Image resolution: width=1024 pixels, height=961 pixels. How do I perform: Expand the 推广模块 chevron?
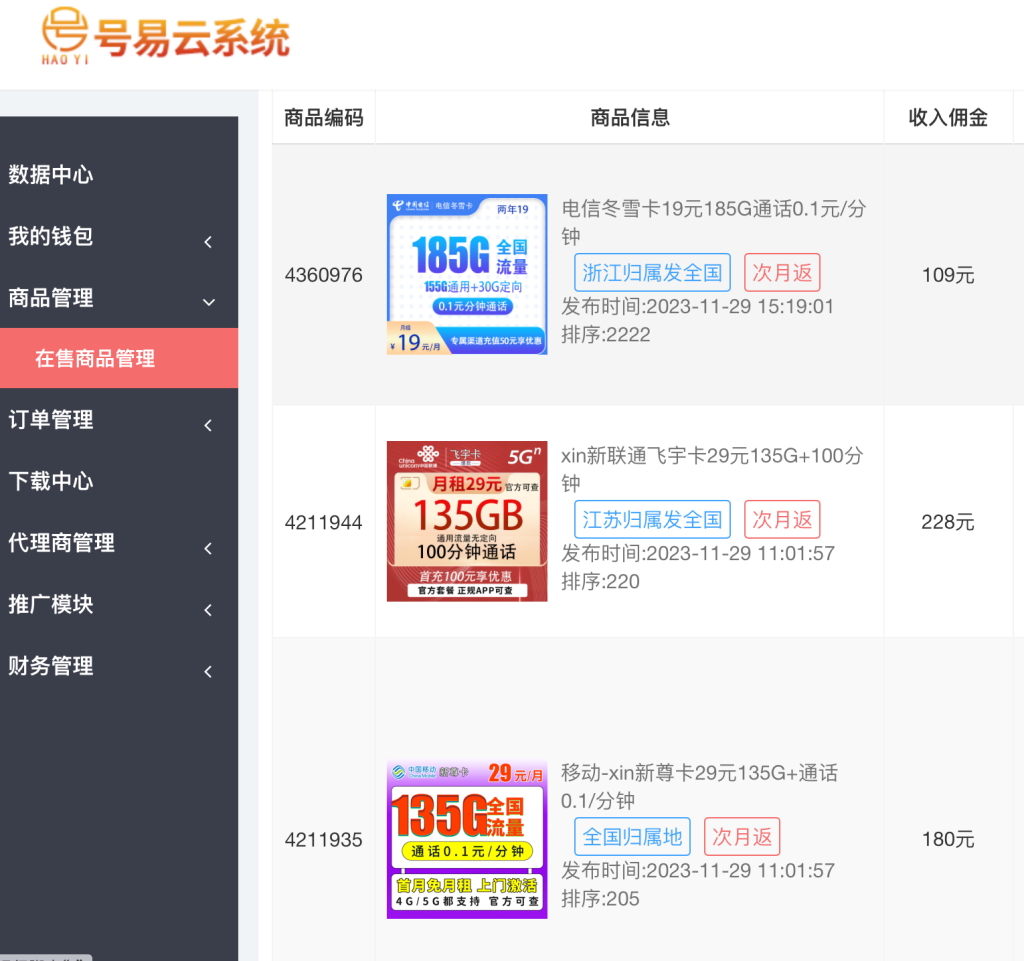point(208,610)
